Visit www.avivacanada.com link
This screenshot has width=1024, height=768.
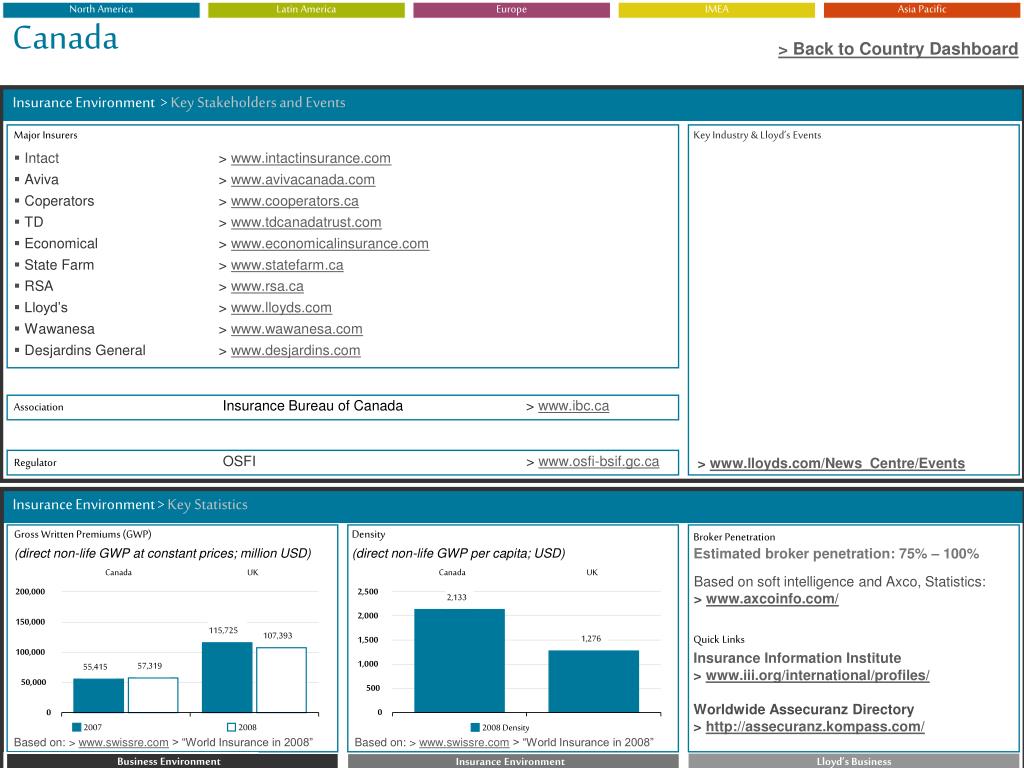point(302,180)
